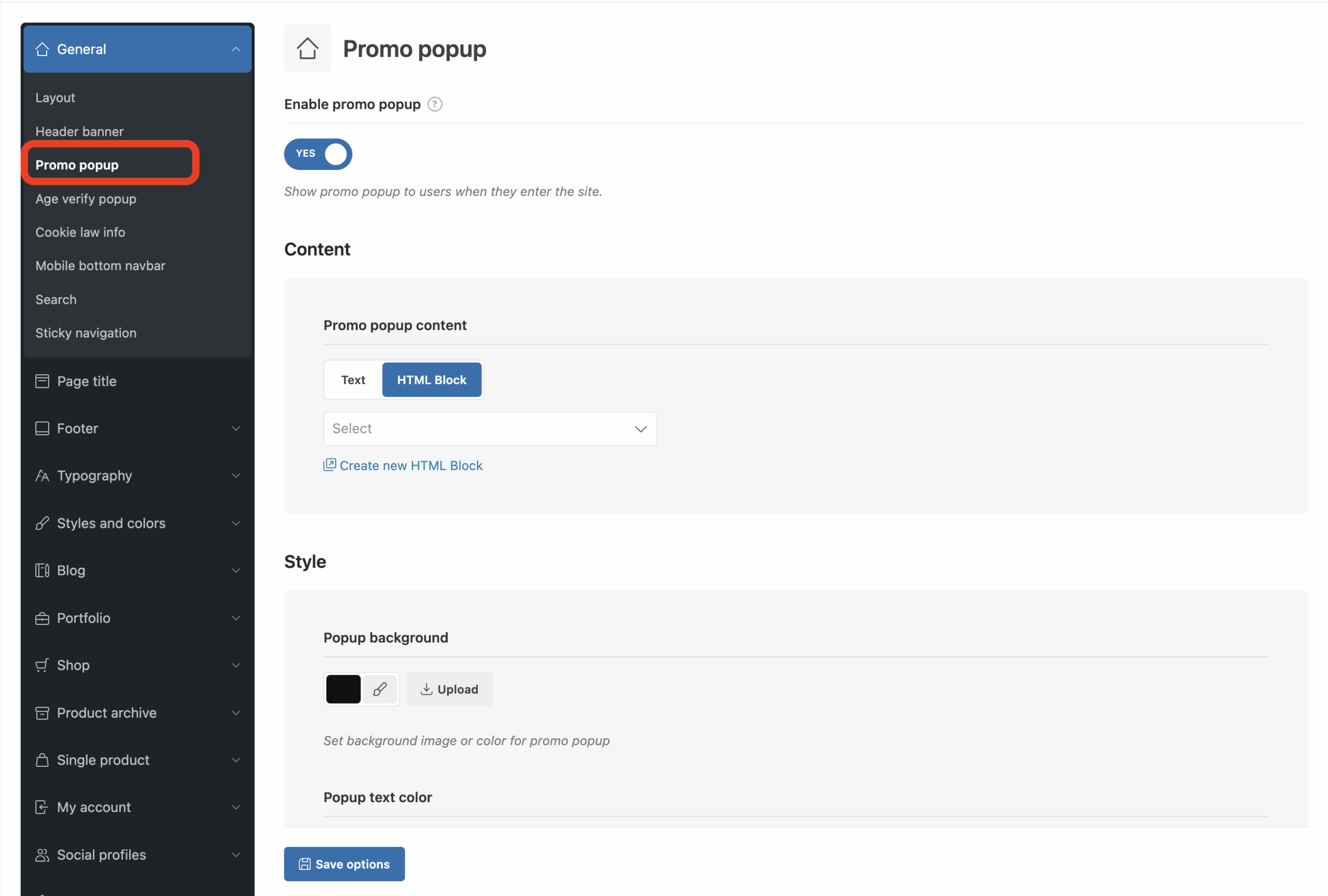Click Save options button
Image resolution: width=1328 pixels, height=896 pixels.
344,864
